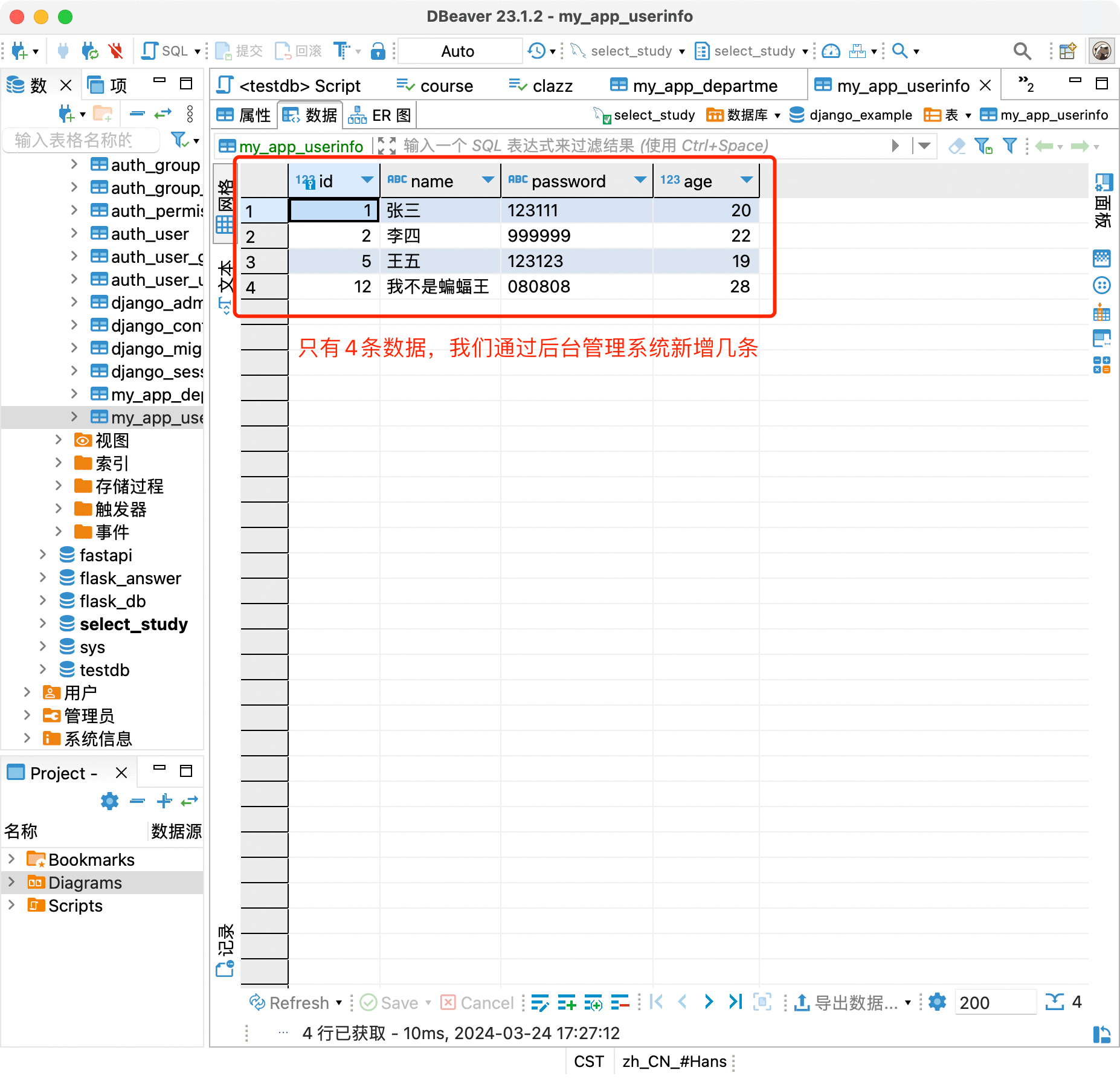Click the navigator table name filter field
1120x1079 pixels.
coord(81,140)
